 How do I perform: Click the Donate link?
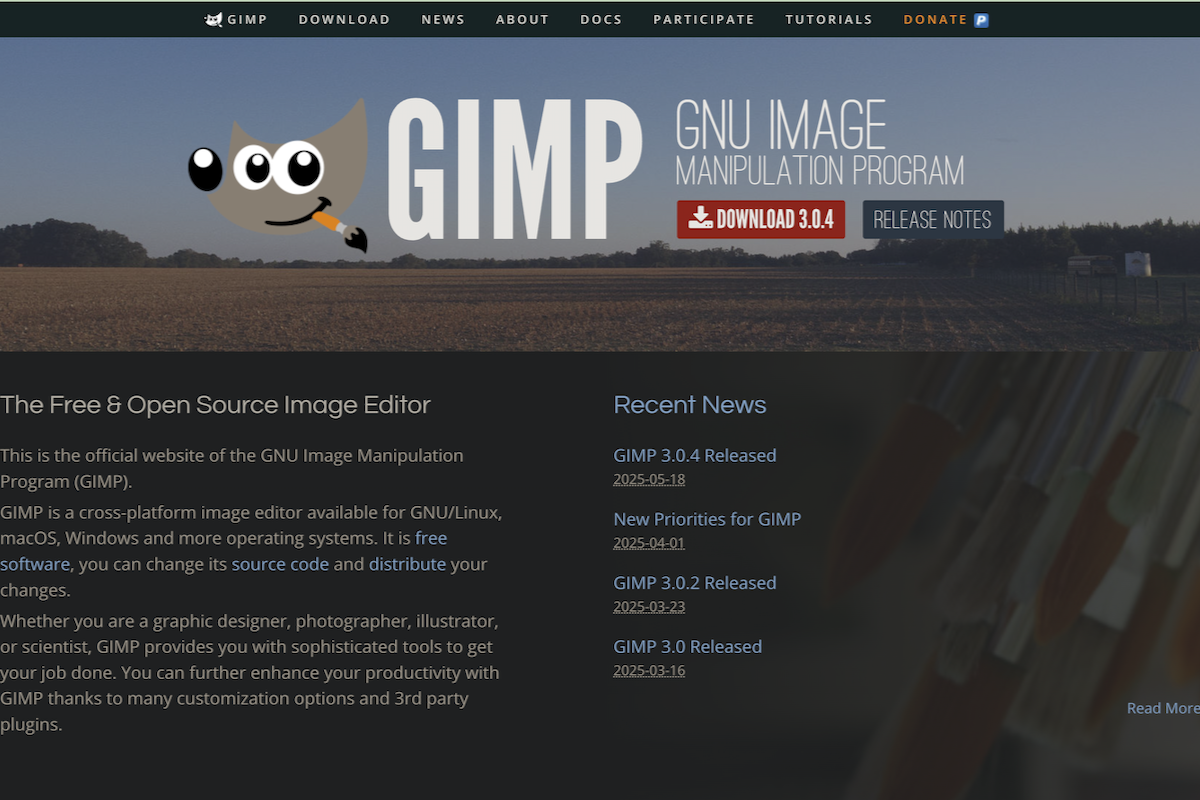click(935, 19)
